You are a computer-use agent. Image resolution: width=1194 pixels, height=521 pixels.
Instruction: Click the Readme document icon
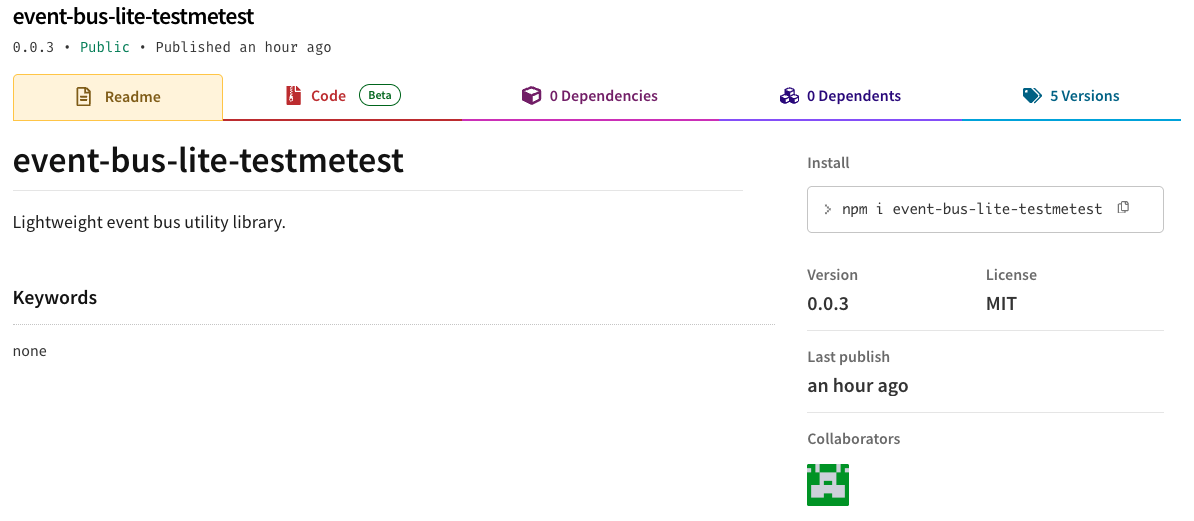[83, 97]
